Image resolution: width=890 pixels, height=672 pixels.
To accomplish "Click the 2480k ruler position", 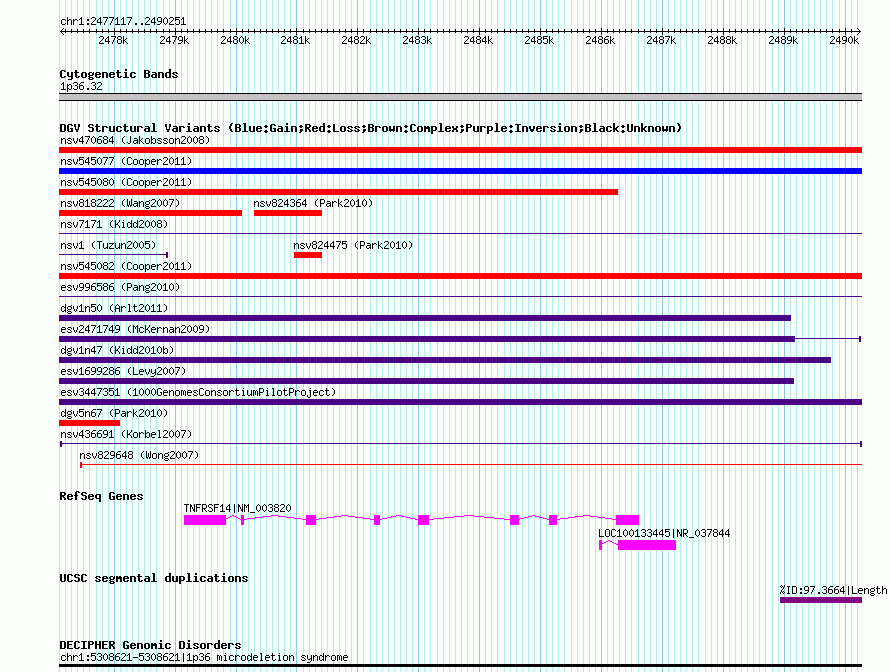I will [235, 40].
